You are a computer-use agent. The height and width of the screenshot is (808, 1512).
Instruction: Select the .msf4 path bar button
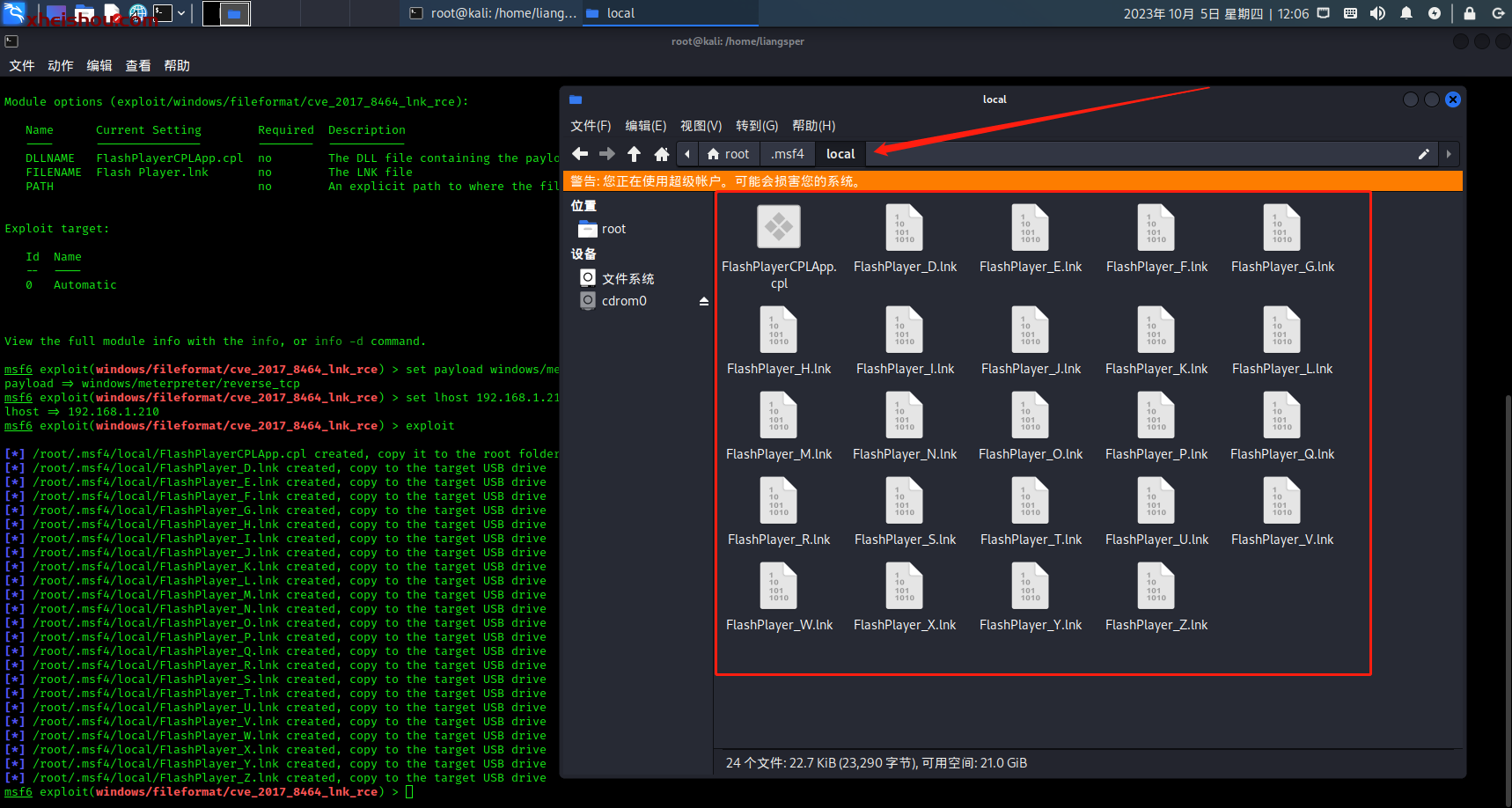pyautogui.click(x=787, y=154)
